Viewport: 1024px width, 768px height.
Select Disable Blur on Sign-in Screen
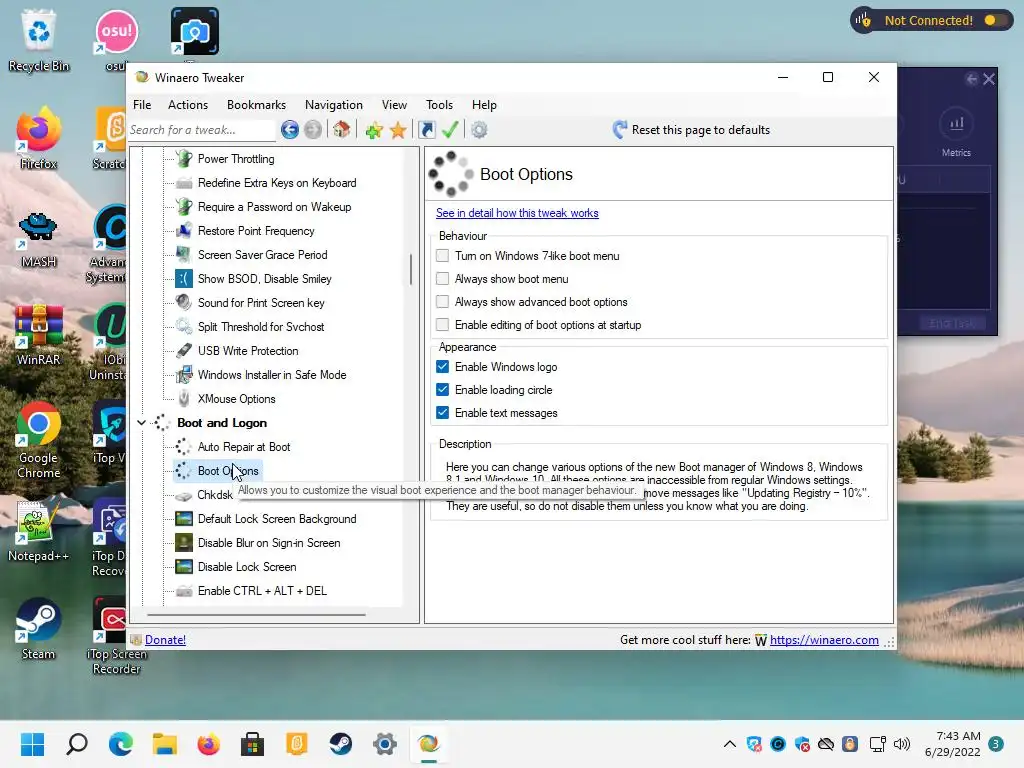[x=269, y=543]
